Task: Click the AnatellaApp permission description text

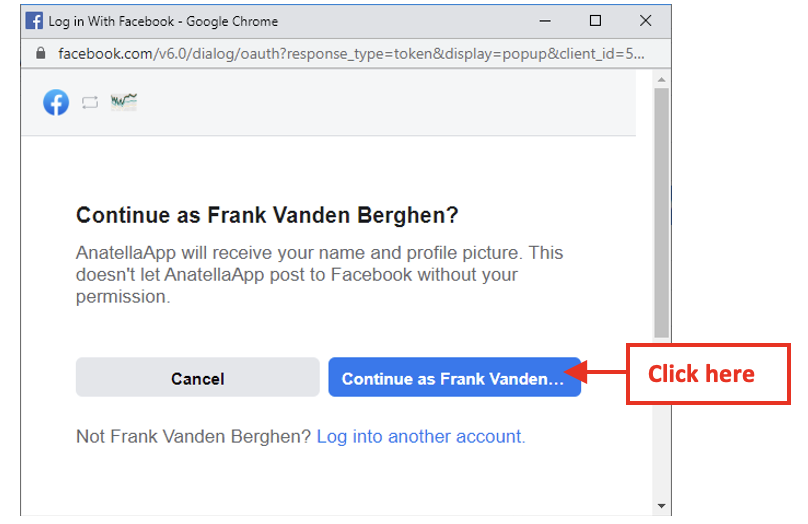Action: (x=320, y=274)
